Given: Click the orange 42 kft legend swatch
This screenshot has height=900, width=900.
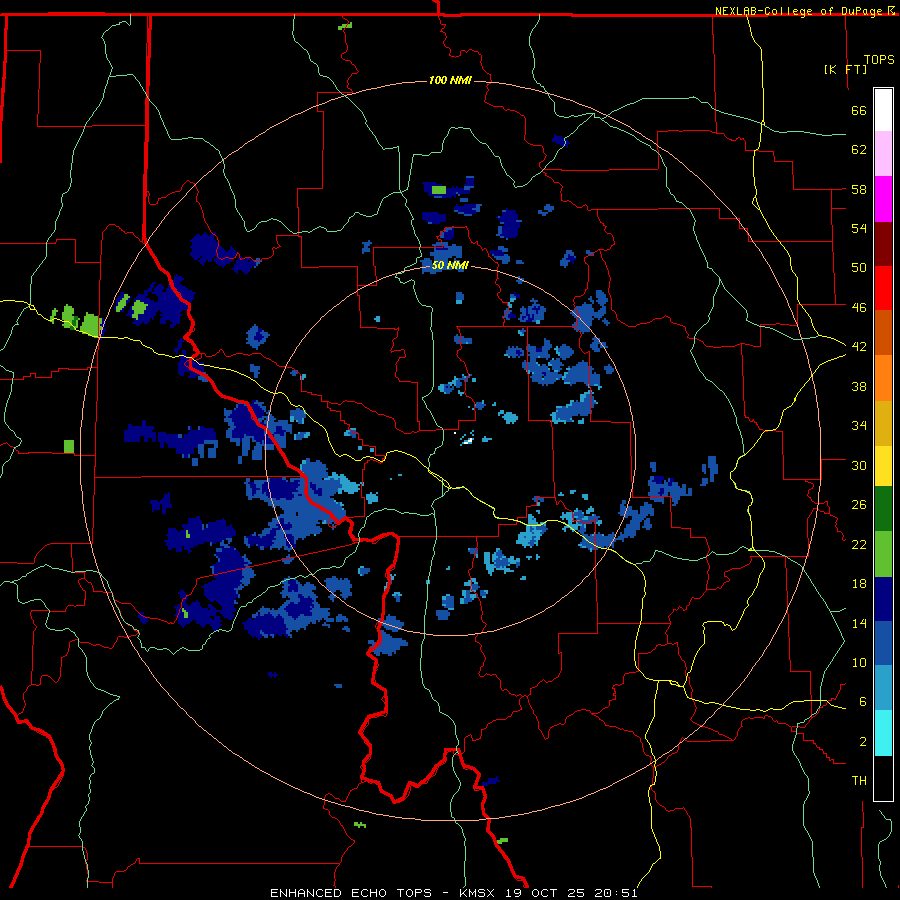Looking at the screenshot, I should click(883, 378).
